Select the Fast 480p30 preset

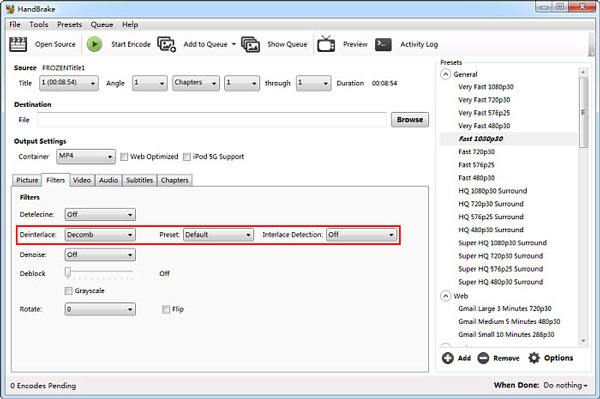click(x=476, y=178)
